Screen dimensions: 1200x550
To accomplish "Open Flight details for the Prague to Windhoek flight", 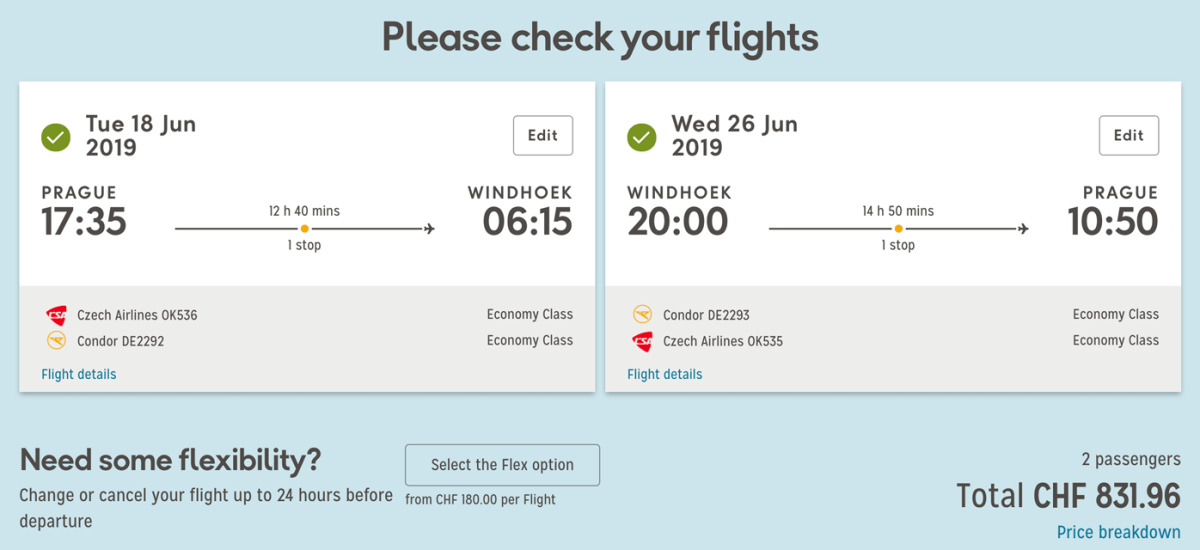I will pos(79,374).
